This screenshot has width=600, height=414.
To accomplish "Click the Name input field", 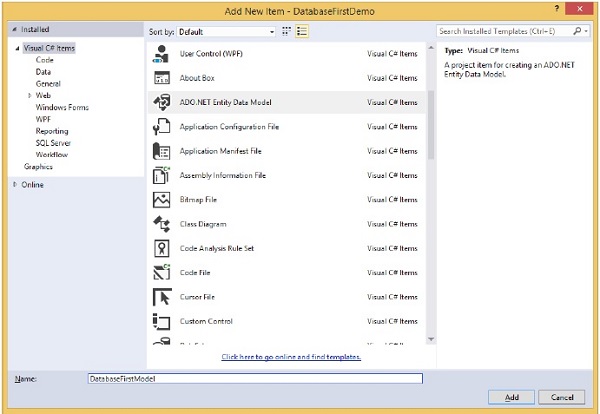I will 255,379.
